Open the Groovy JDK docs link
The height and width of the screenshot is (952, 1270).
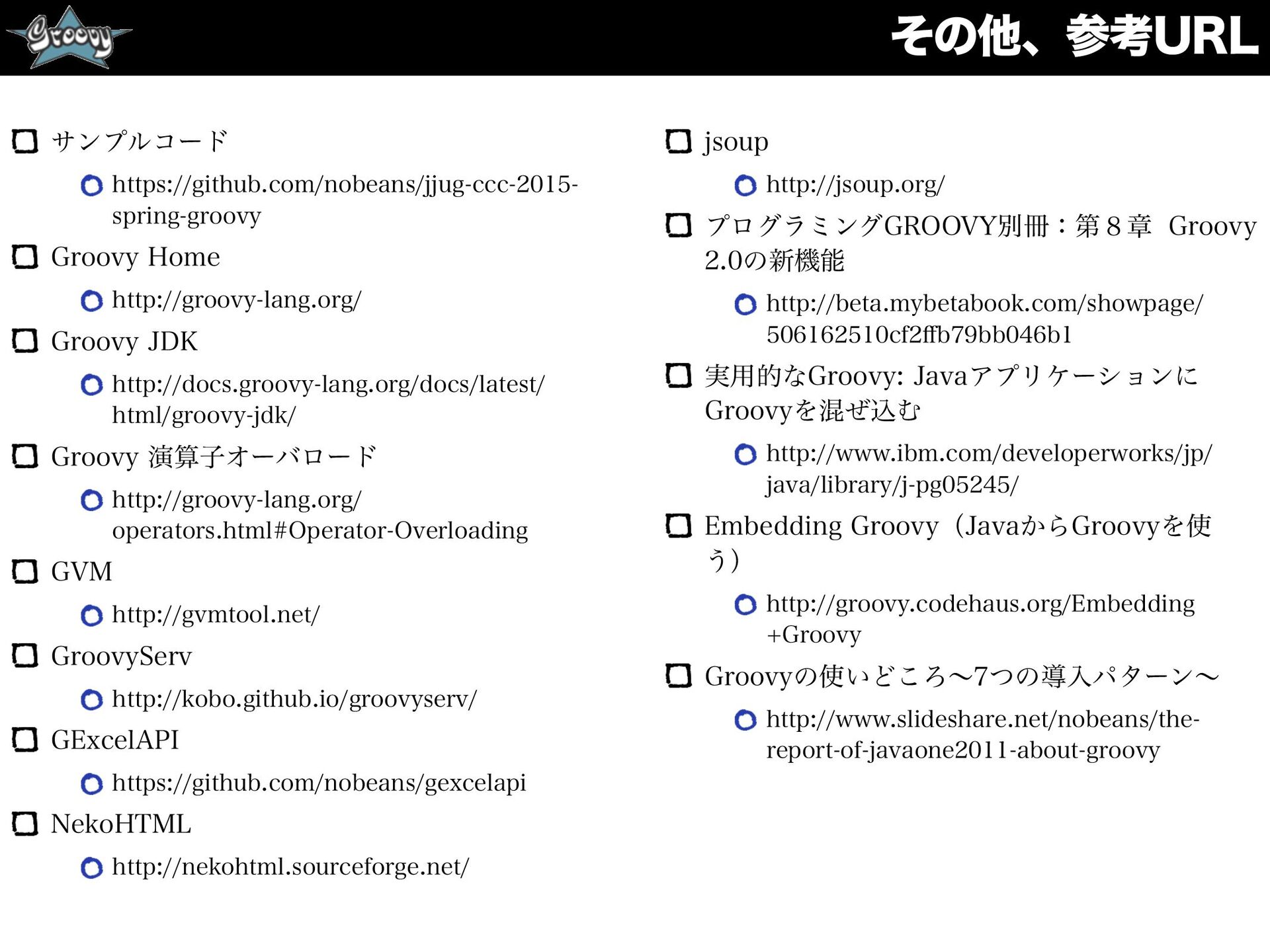tap(328, 399)
